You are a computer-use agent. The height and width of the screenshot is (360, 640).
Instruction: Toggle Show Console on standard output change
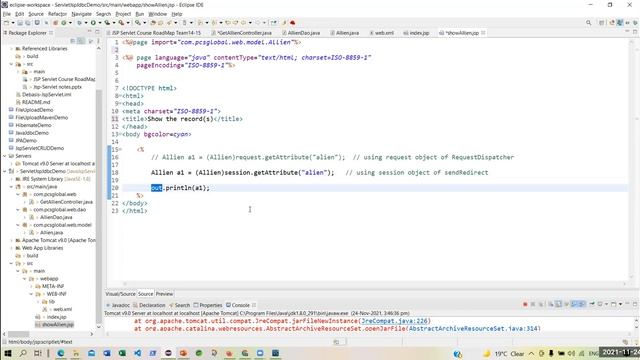574,304
